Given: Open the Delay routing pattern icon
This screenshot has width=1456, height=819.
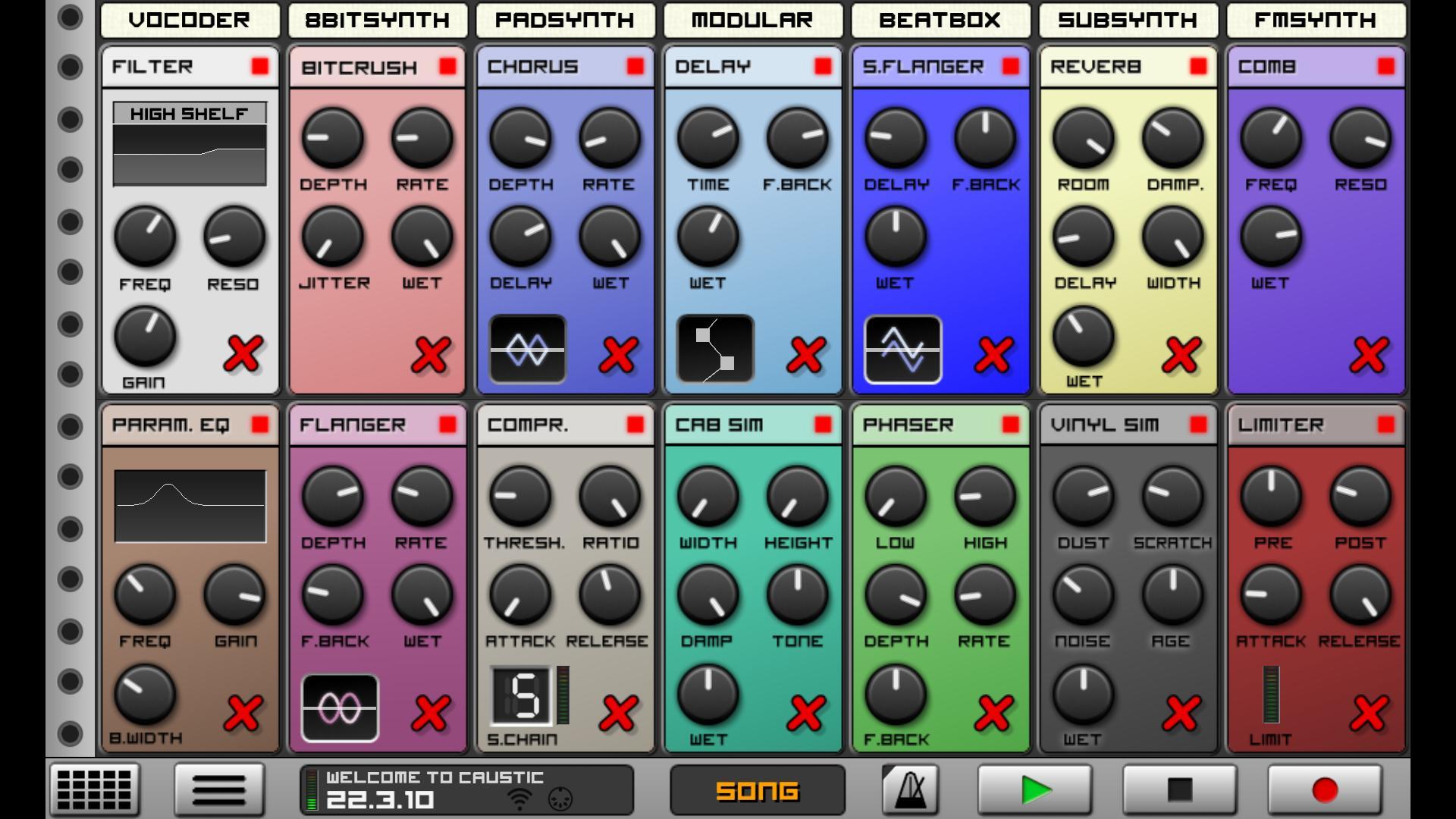Looking at the screenshot, I should click(x=714, y=350).
